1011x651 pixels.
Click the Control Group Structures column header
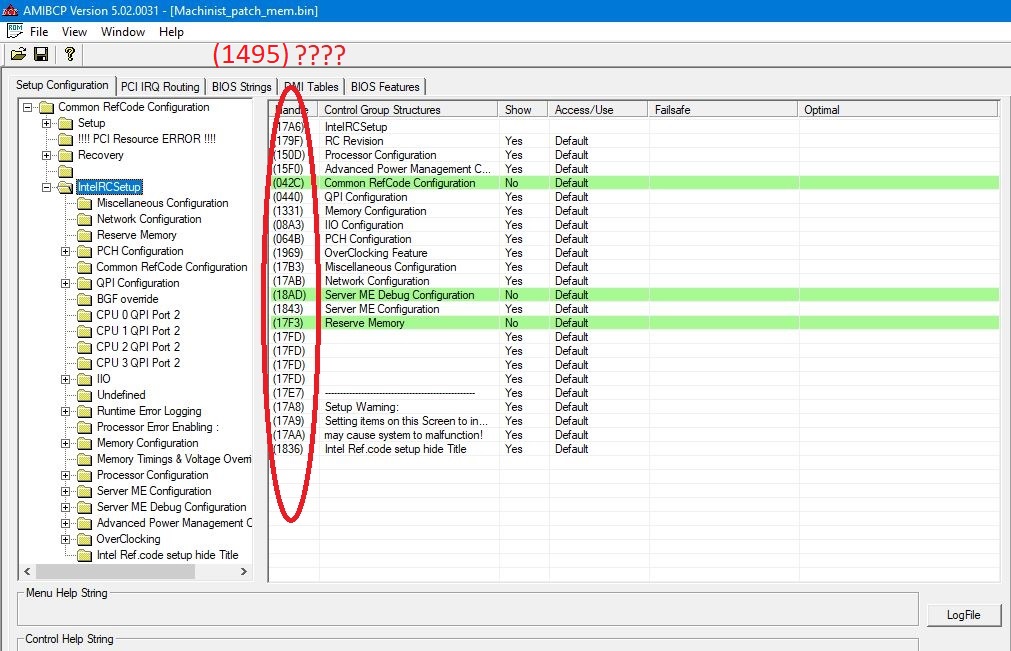[407, 110]
